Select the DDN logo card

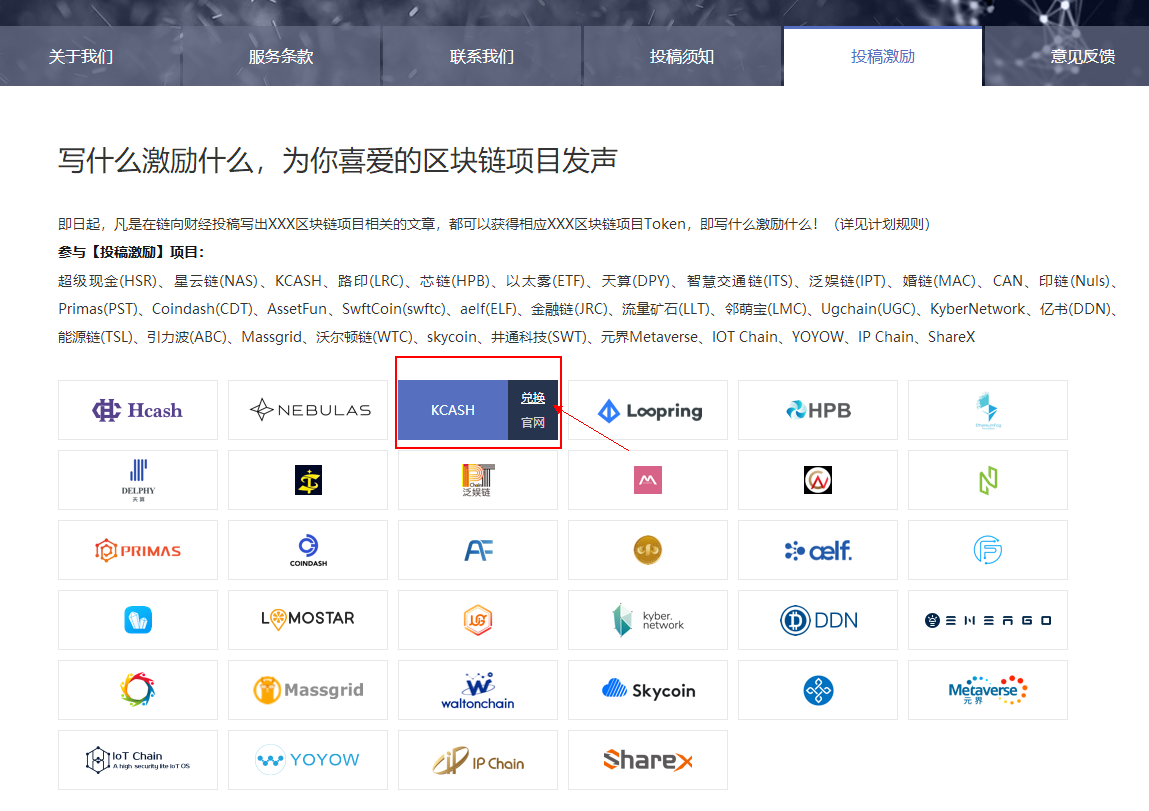[818, 620]
